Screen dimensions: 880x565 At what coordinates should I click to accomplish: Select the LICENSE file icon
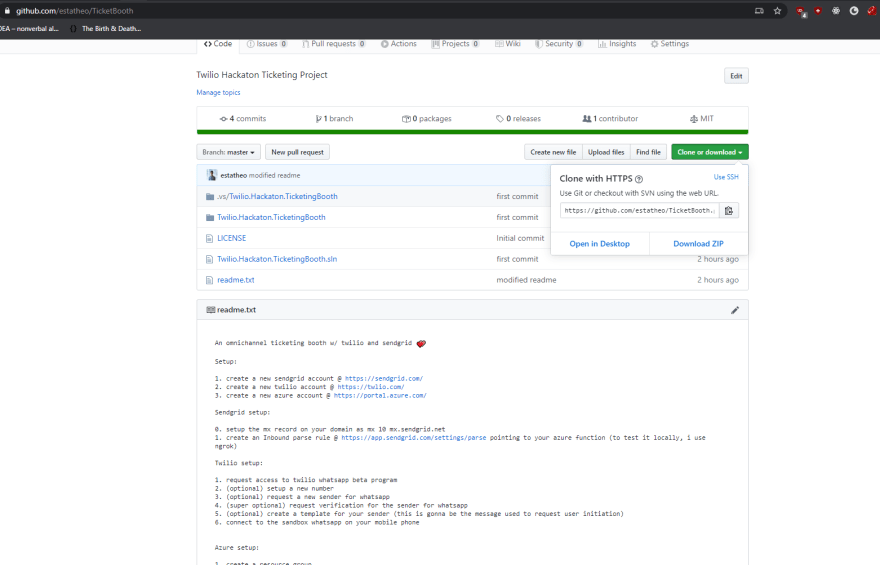coord(209,238)
